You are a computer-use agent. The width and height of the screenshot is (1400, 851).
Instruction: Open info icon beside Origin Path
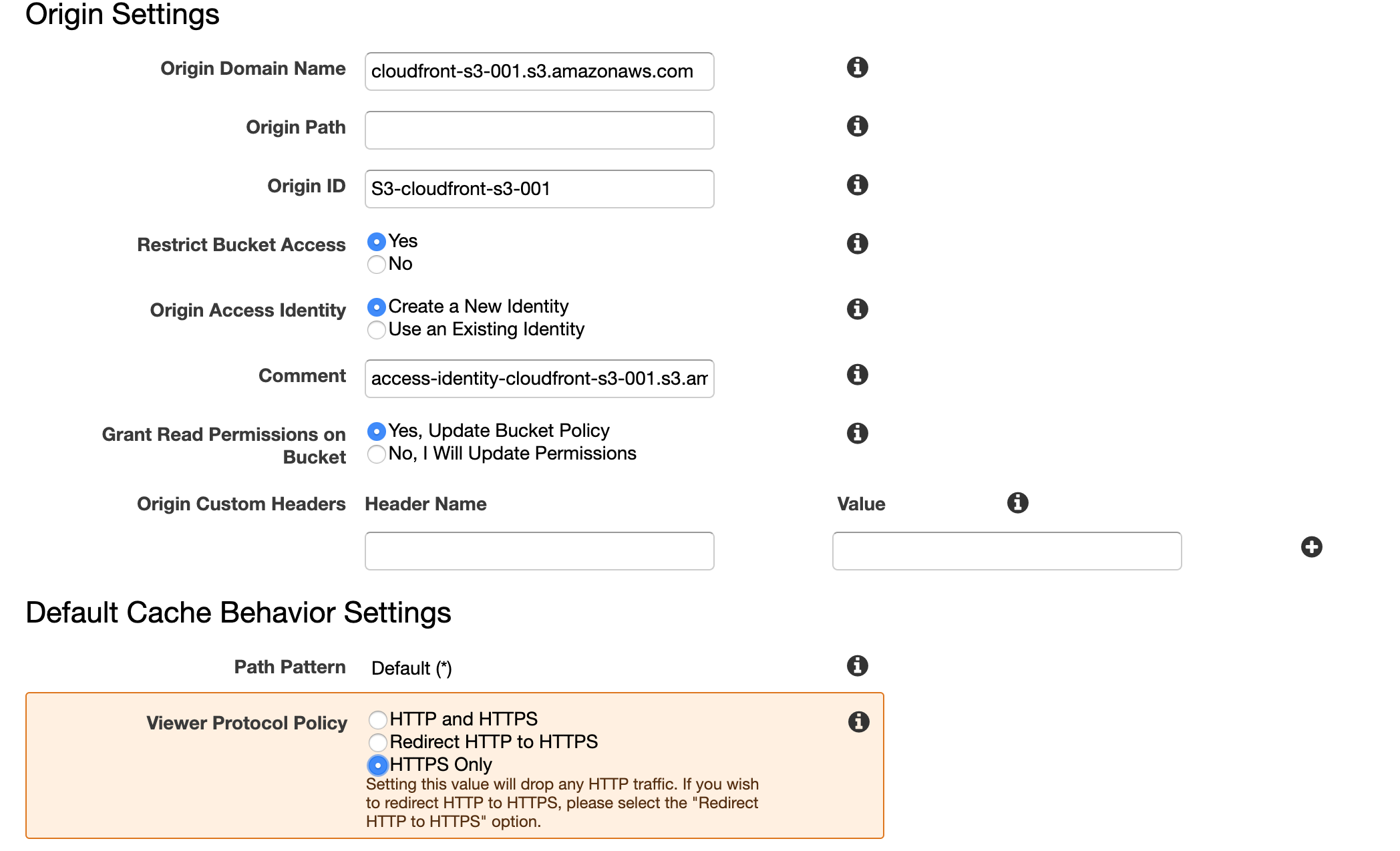pyautogui.click(x=857, y=126)
